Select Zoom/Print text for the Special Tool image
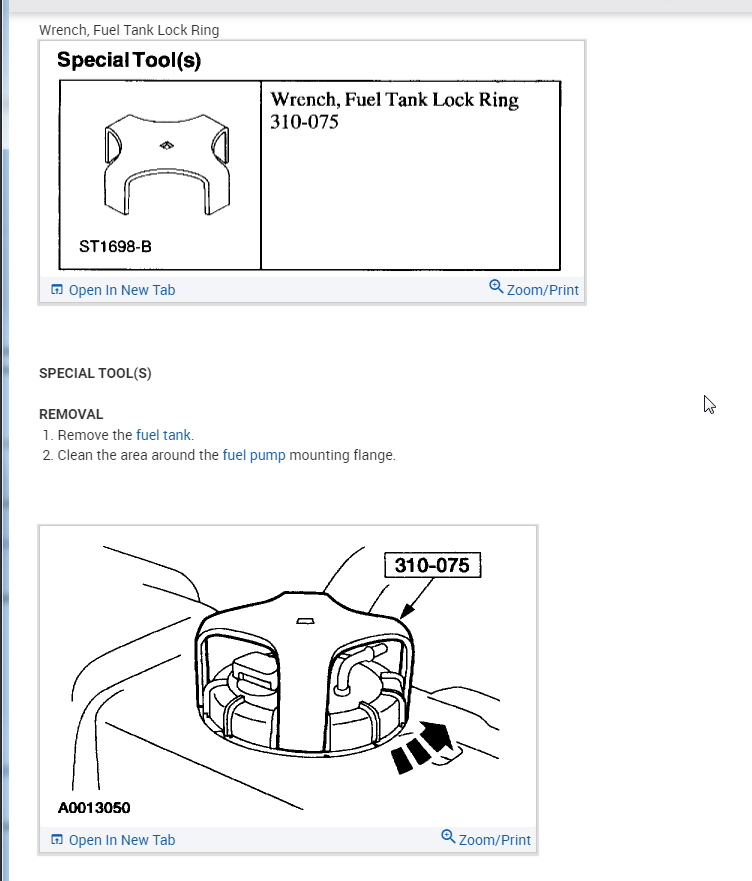The height and width of the screenshot is (881, 752). [x=542, y=290]
